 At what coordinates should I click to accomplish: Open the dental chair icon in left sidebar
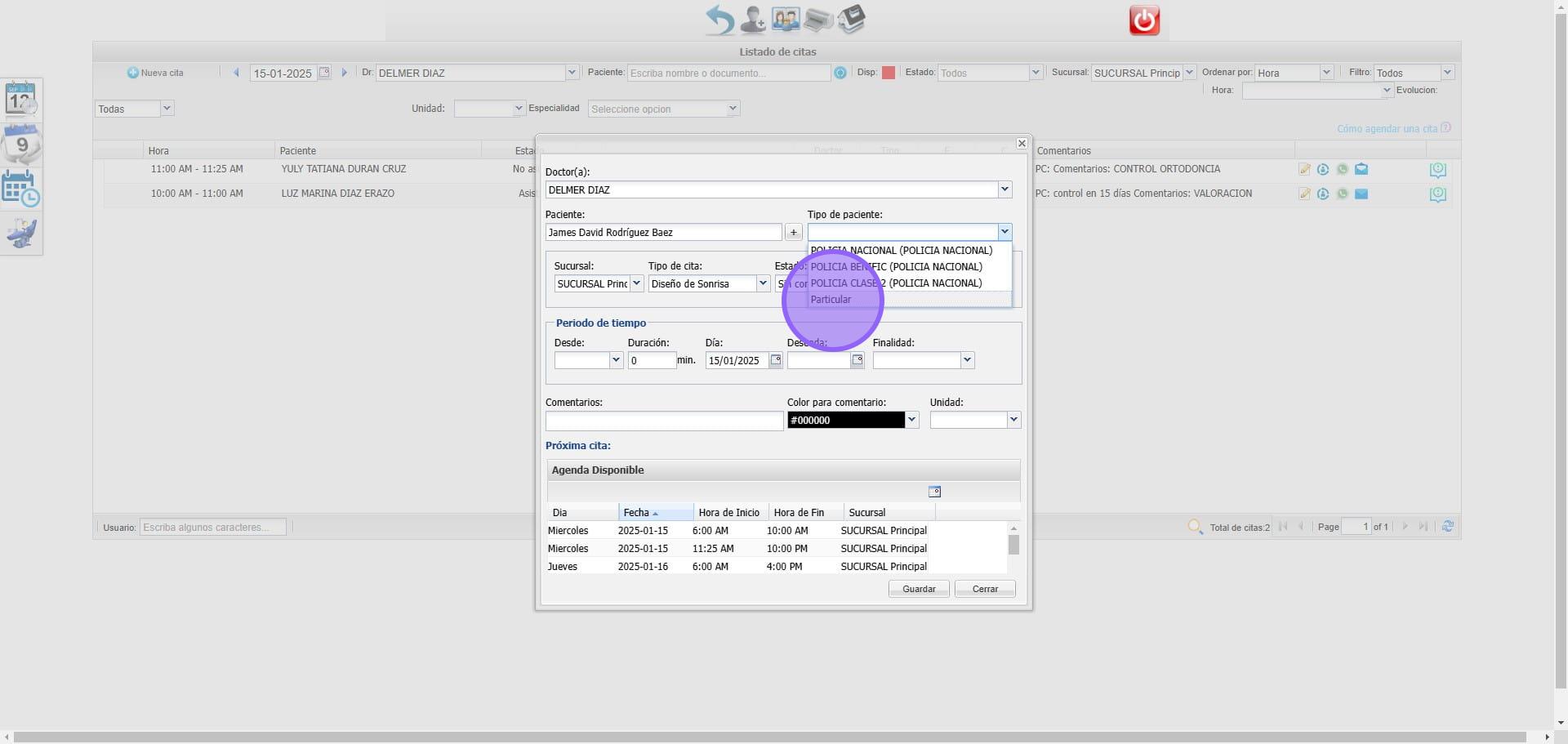[x=21, y=234]
